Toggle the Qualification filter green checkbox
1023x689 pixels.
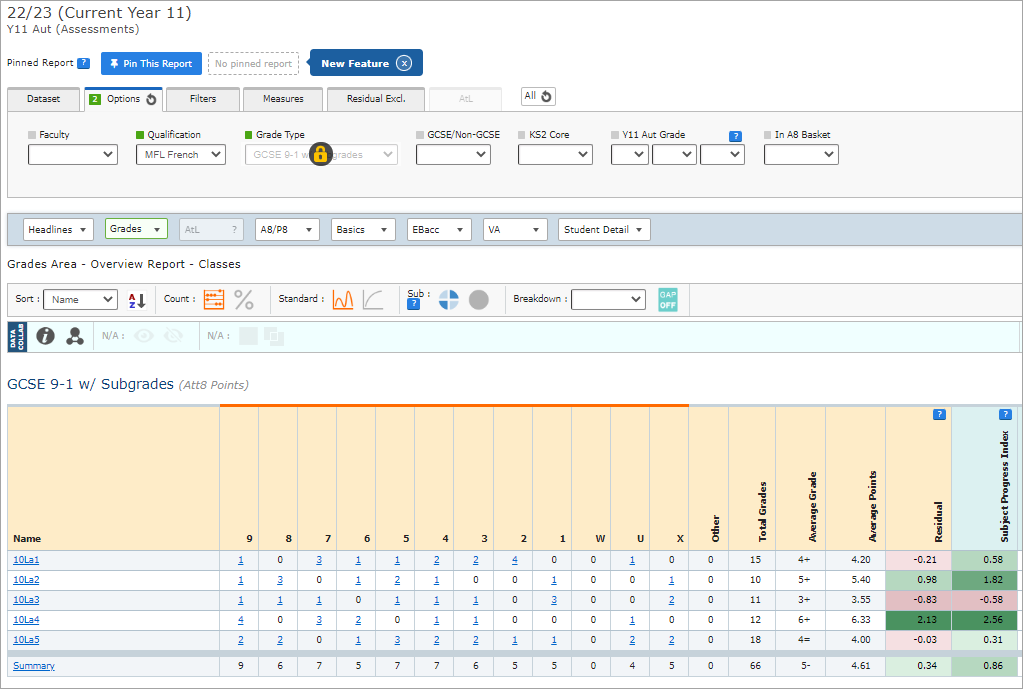click(x=140, y=135)
